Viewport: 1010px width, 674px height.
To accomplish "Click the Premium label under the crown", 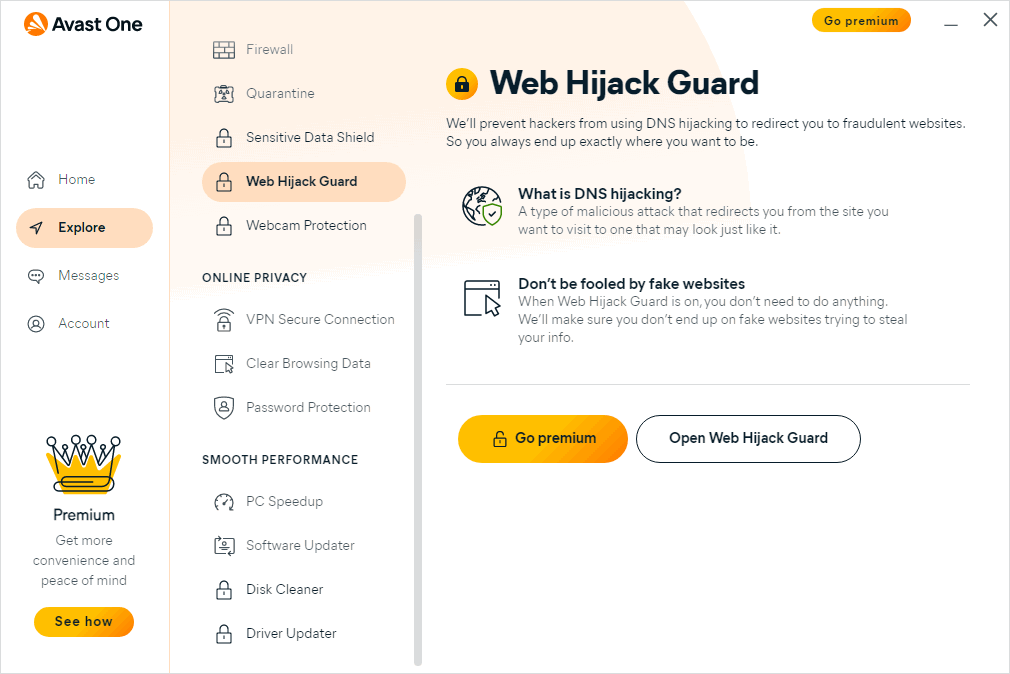I will [84, 515].
